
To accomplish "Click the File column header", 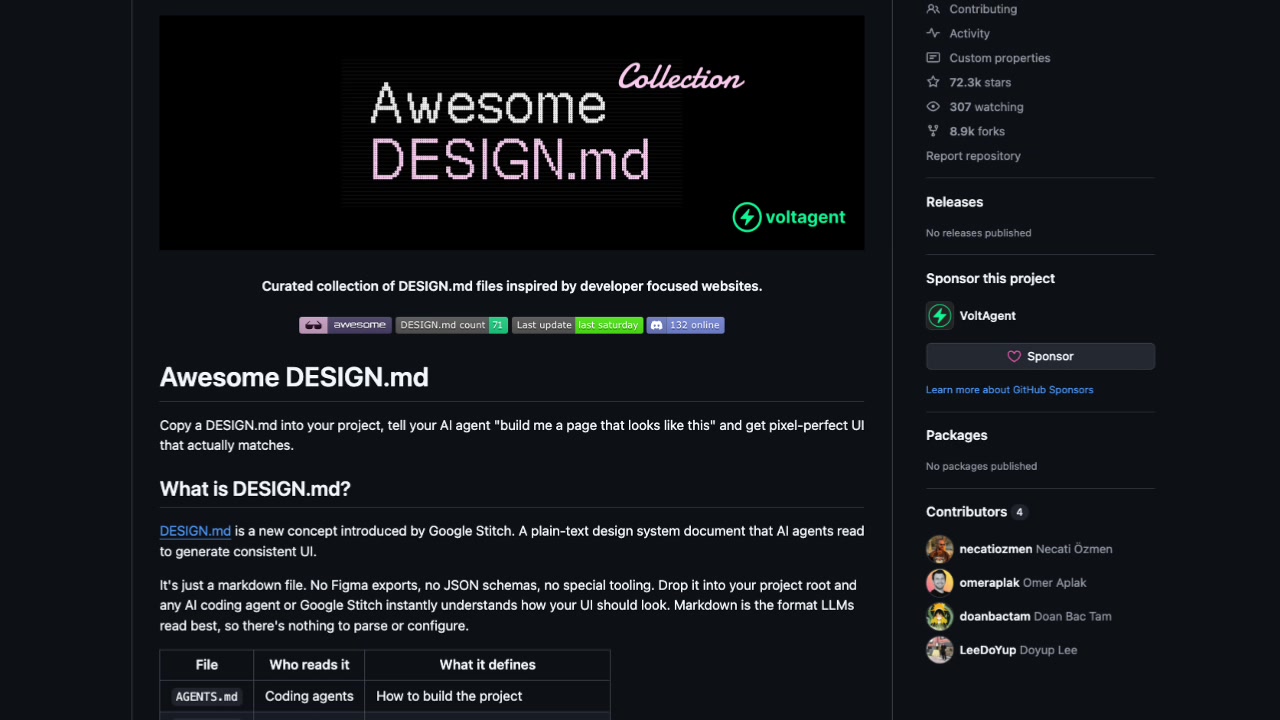I will click(207, 665).
